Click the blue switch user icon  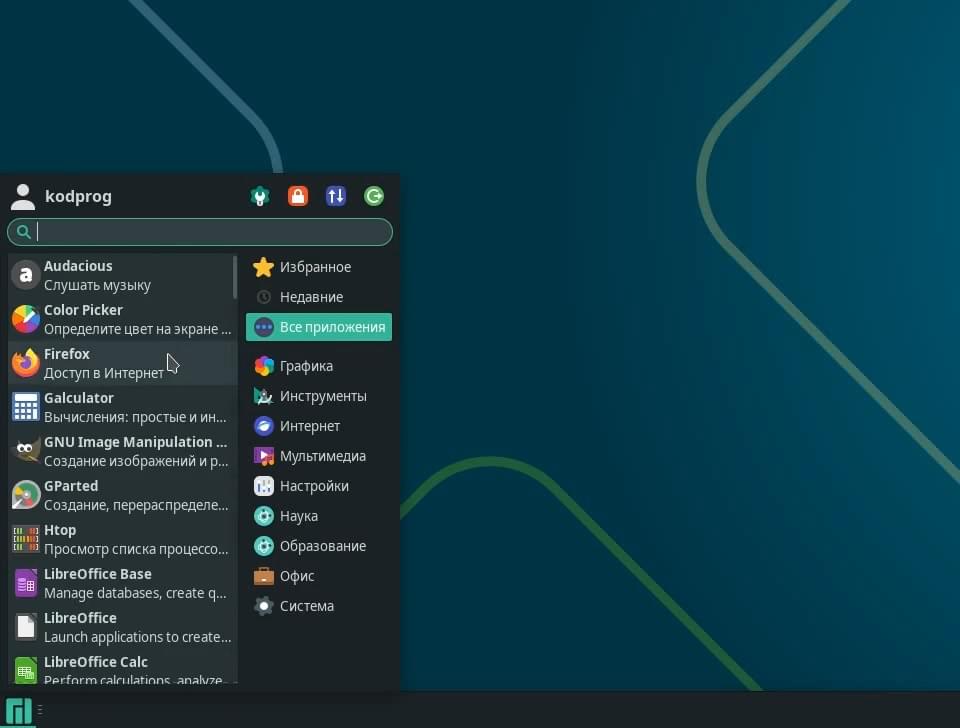pyautogui.click(x=336, y=196)
